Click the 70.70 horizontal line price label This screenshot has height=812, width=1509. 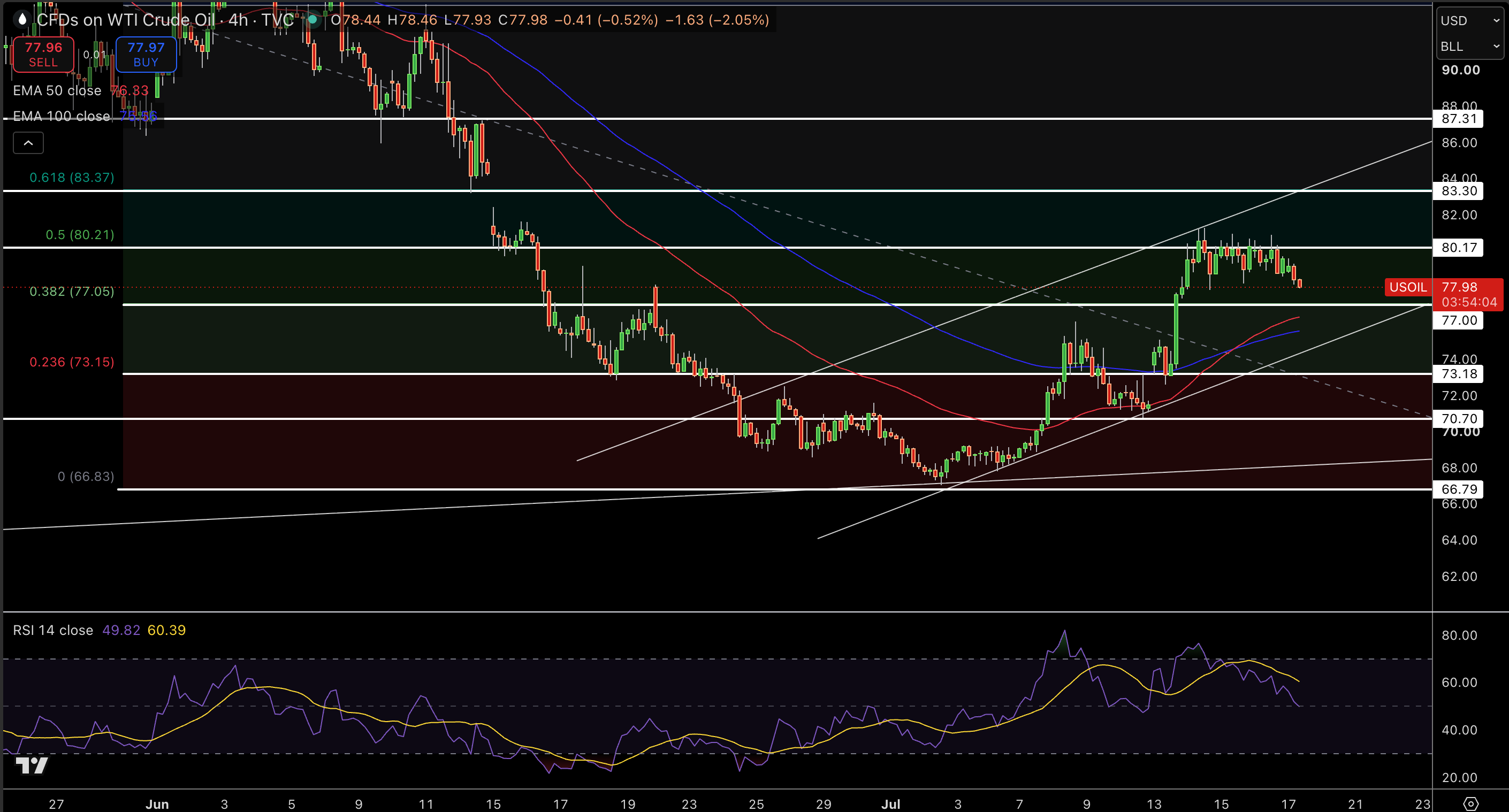pyautogui.click(x=1459, y=419)
